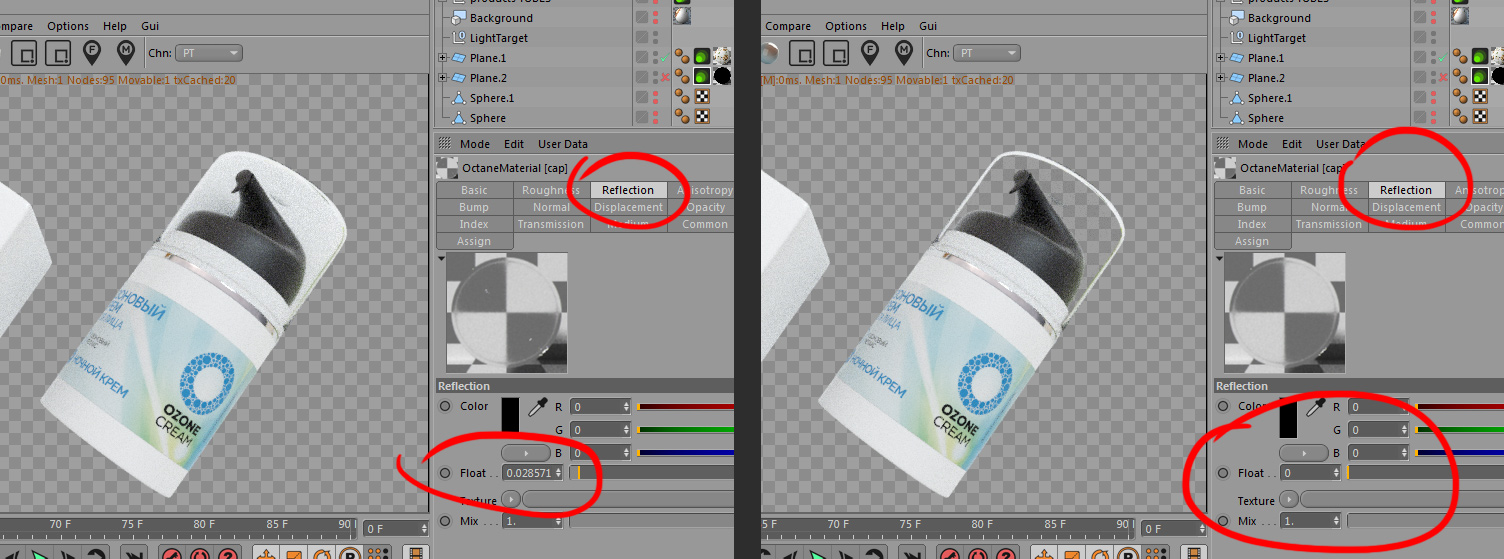Click Plane.2 green tag in right window
The image size is (1504, 559).
coord(1480,77)
